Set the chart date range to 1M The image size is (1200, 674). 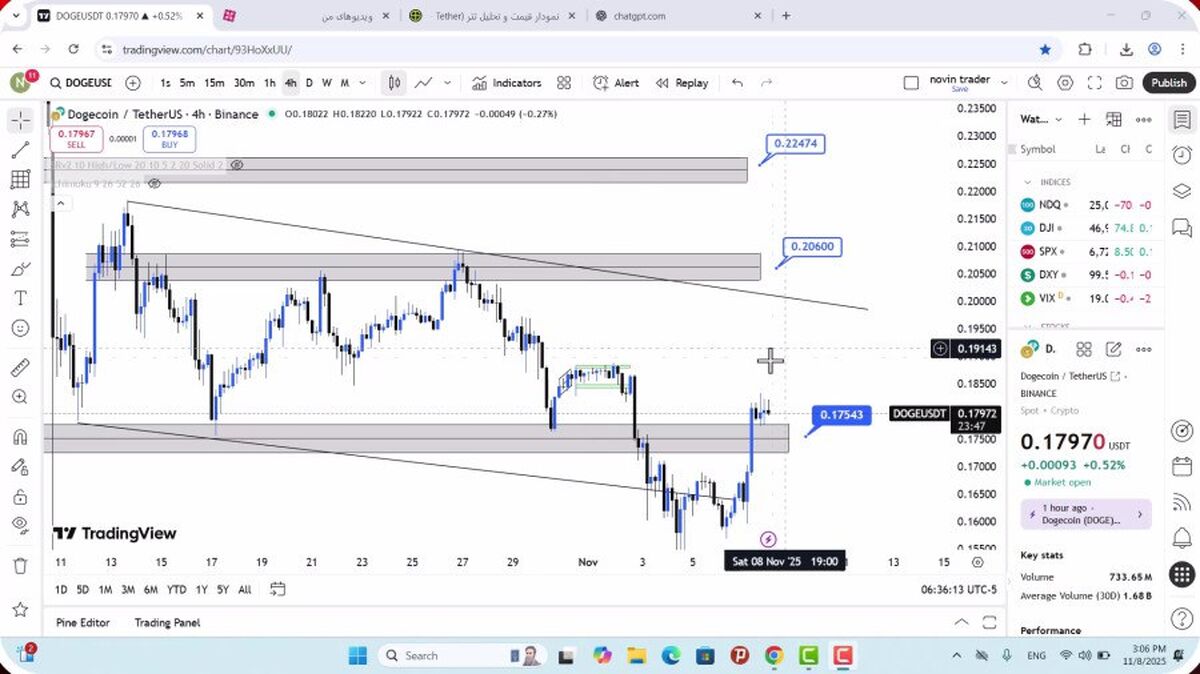pyautogui.click(x=105, y=589)
